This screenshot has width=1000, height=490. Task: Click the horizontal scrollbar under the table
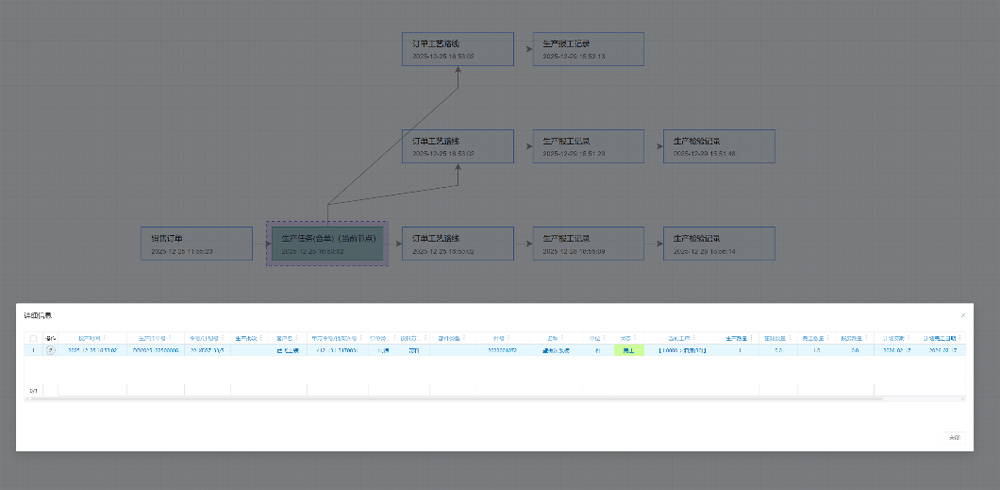[450, 398]
